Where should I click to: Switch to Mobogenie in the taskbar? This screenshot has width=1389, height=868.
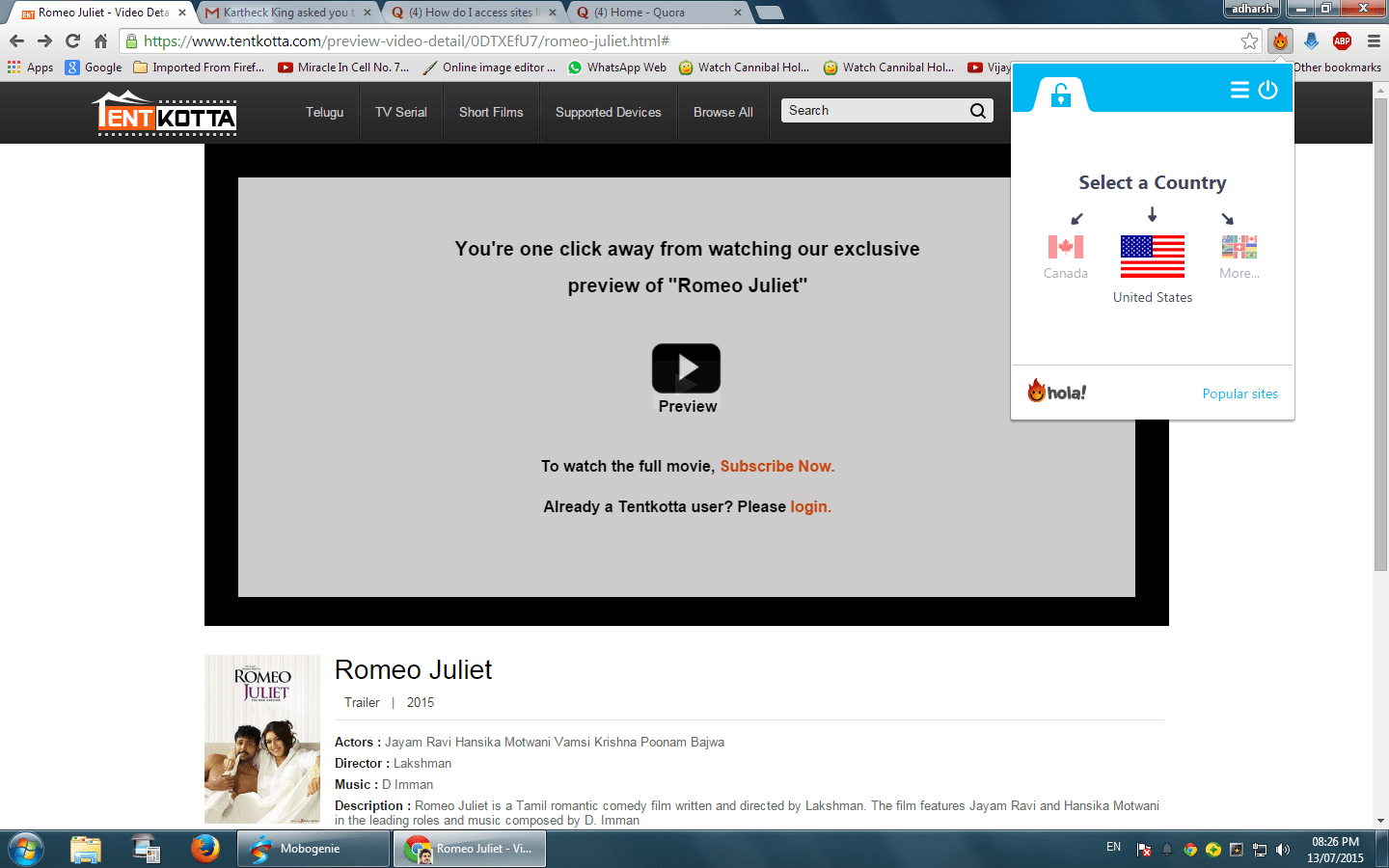(x=313, y=849)
